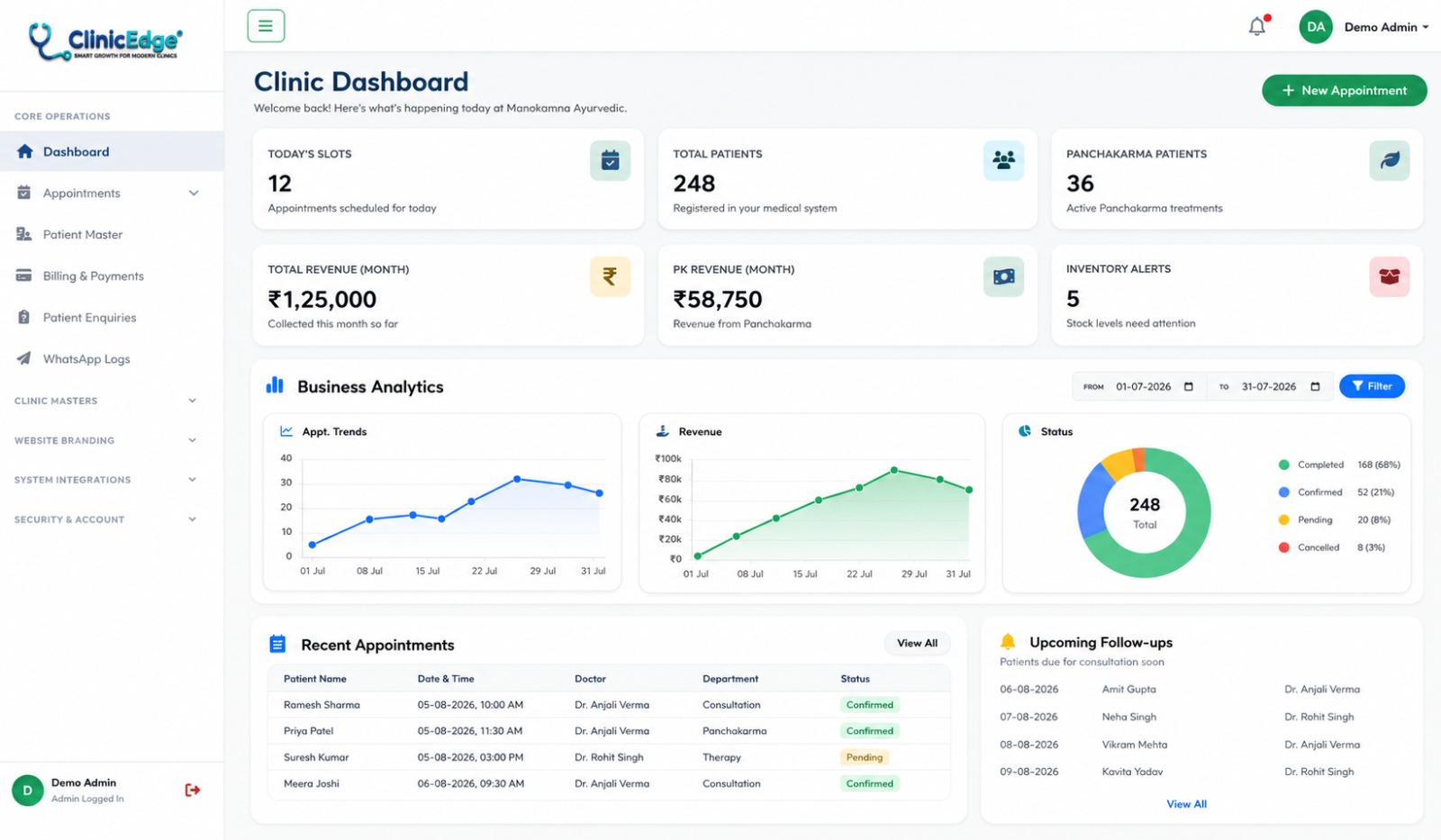Expand the Appointments submenu chevron
The width and height of the screenshot is (1441, 840).
point(194,193)
